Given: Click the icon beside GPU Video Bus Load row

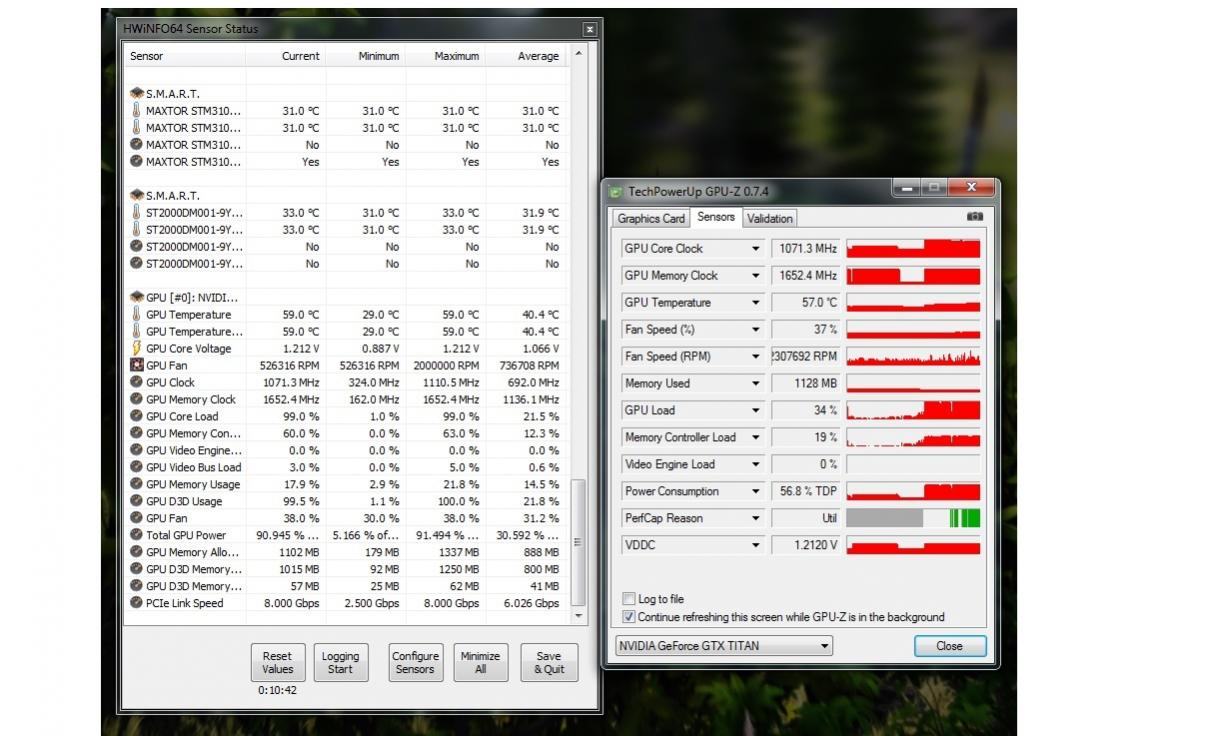Looking at the screenshot, I should (x=137, y=467).
